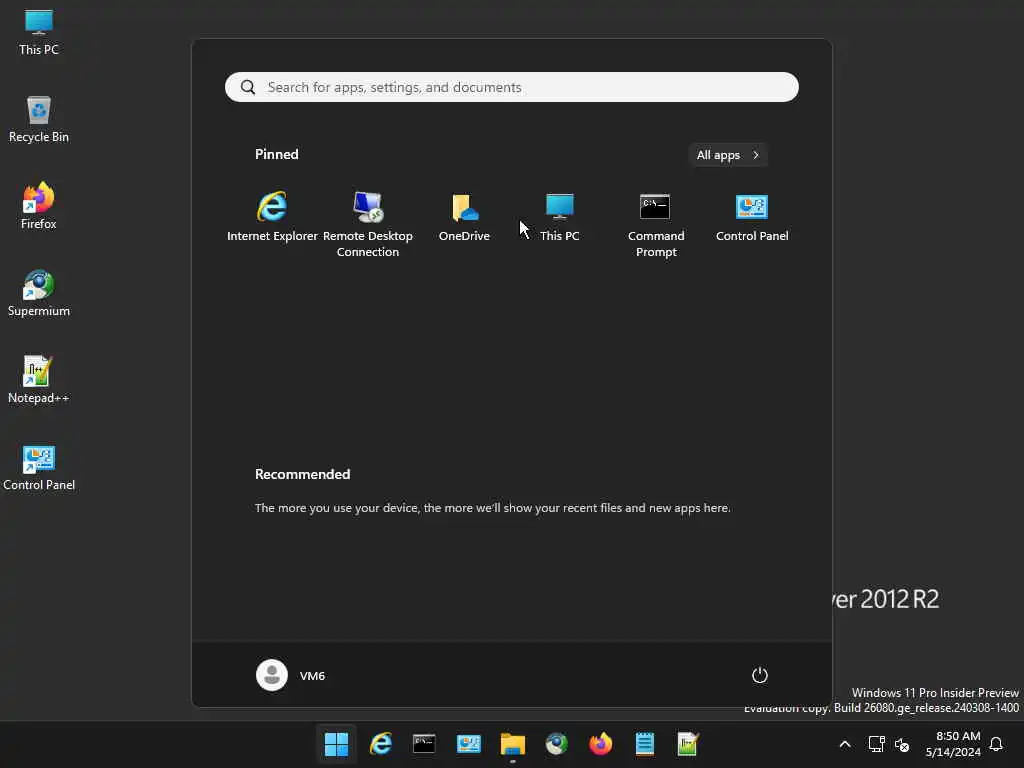
Task: Focus the Start menu search box
Action: pos(511,87)
